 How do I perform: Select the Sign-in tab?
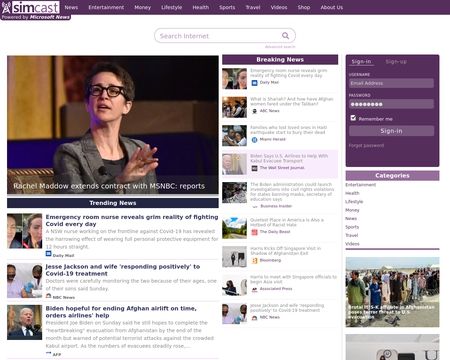pyautogui.click(x=361, y=62)
